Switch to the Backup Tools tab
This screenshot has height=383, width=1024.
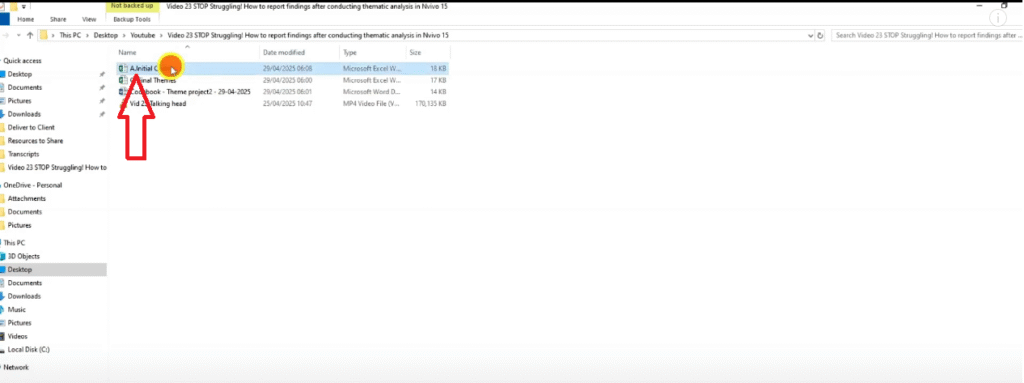pyautogui.click(x=132, y=20)
